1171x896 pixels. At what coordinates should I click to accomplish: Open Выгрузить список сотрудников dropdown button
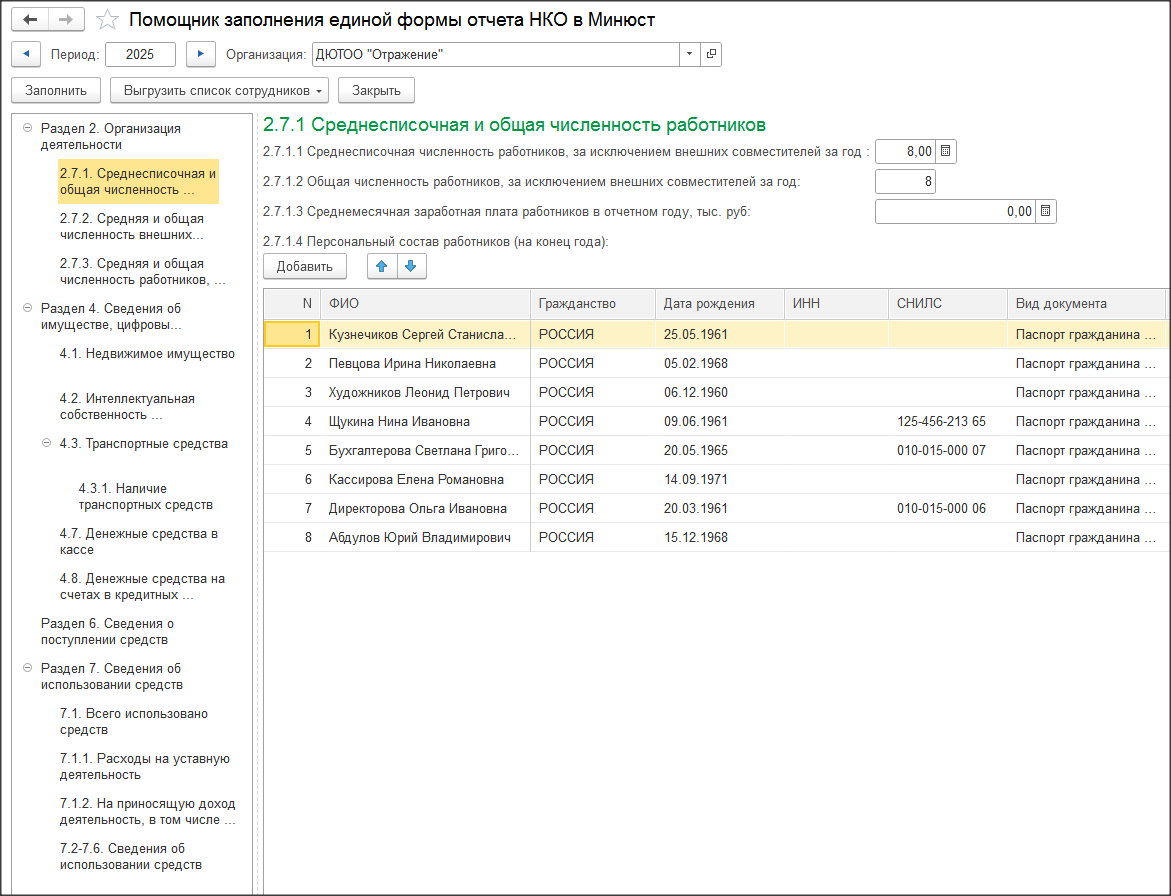click(225, 90)
